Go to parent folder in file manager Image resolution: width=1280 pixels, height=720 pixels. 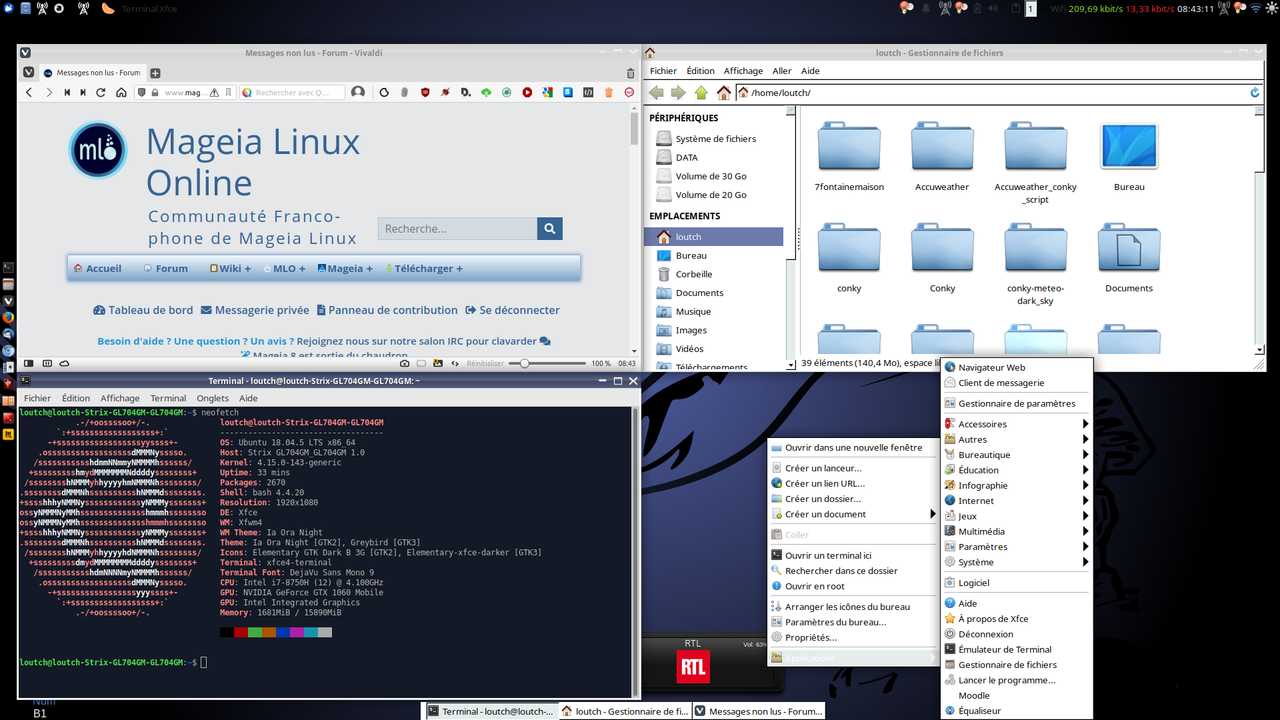tap(701, 93)
